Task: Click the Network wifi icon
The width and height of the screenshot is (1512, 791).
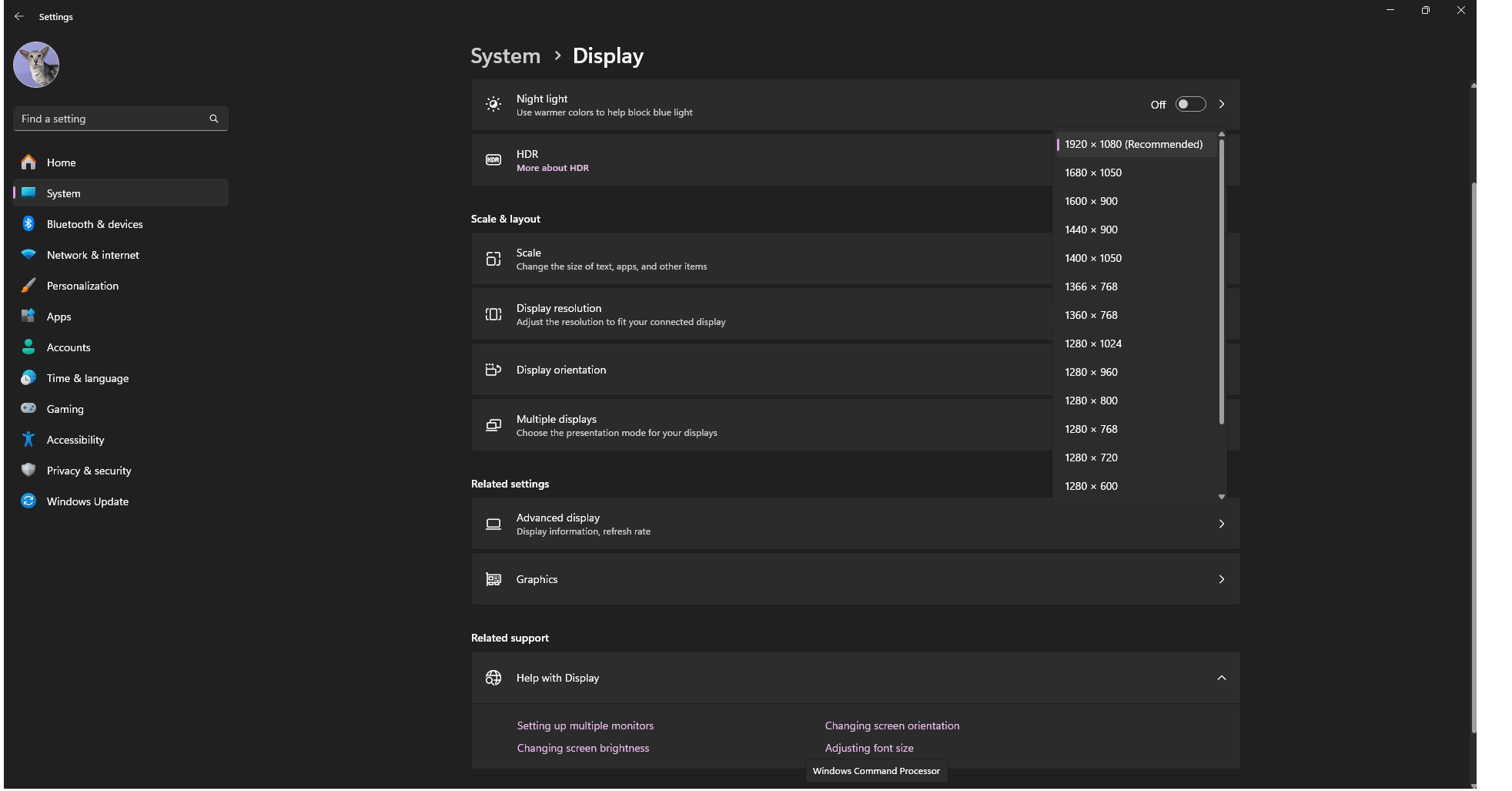Action: [x=28, y=254]
